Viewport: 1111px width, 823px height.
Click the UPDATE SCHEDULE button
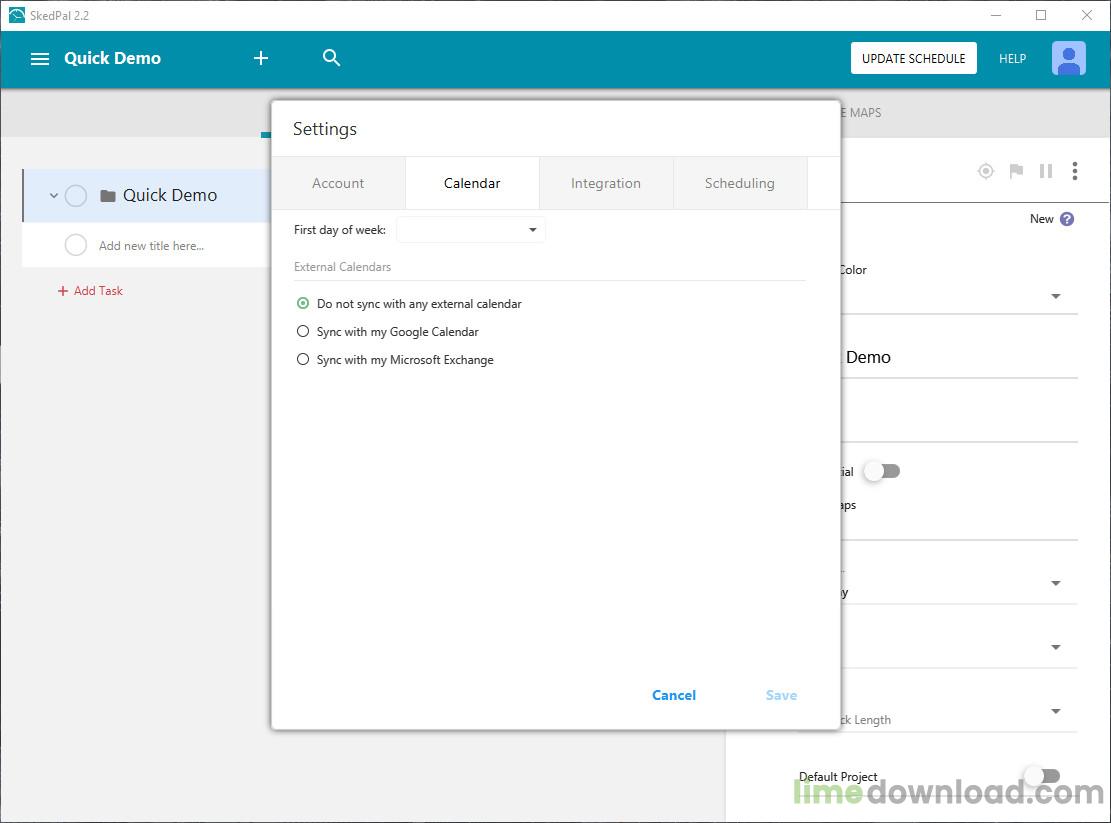913,58
